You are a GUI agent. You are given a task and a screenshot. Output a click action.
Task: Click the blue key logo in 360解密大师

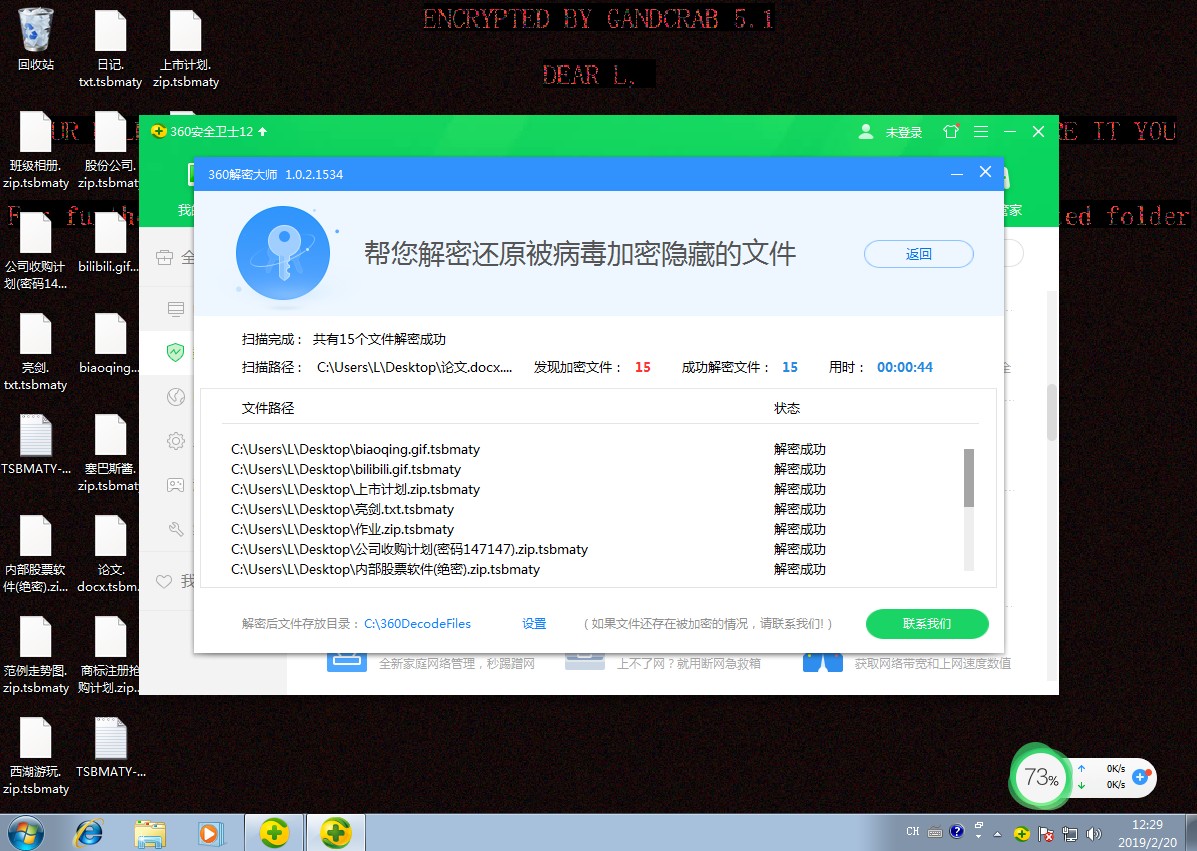[282, 253]
